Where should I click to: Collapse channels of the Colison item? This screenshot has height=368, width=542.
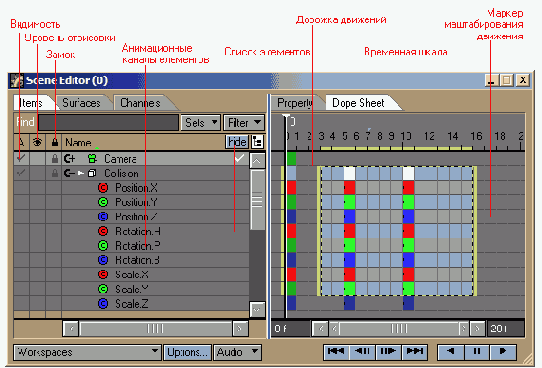[x=69, y=173]
